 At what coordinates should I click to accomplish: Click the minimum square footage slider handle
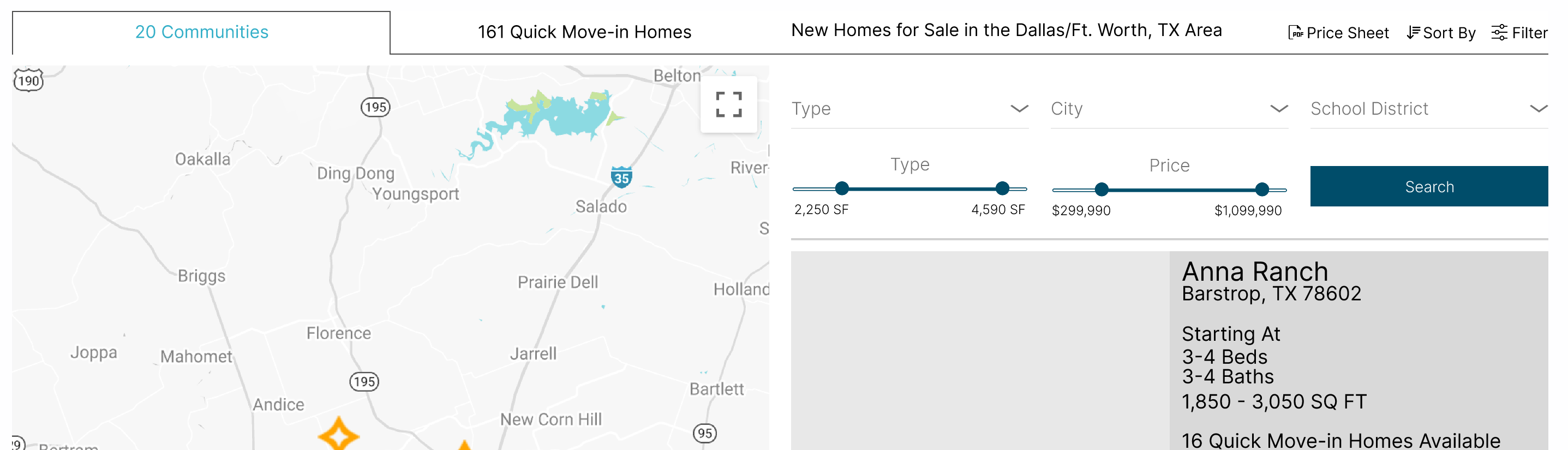tap(842, 189)
